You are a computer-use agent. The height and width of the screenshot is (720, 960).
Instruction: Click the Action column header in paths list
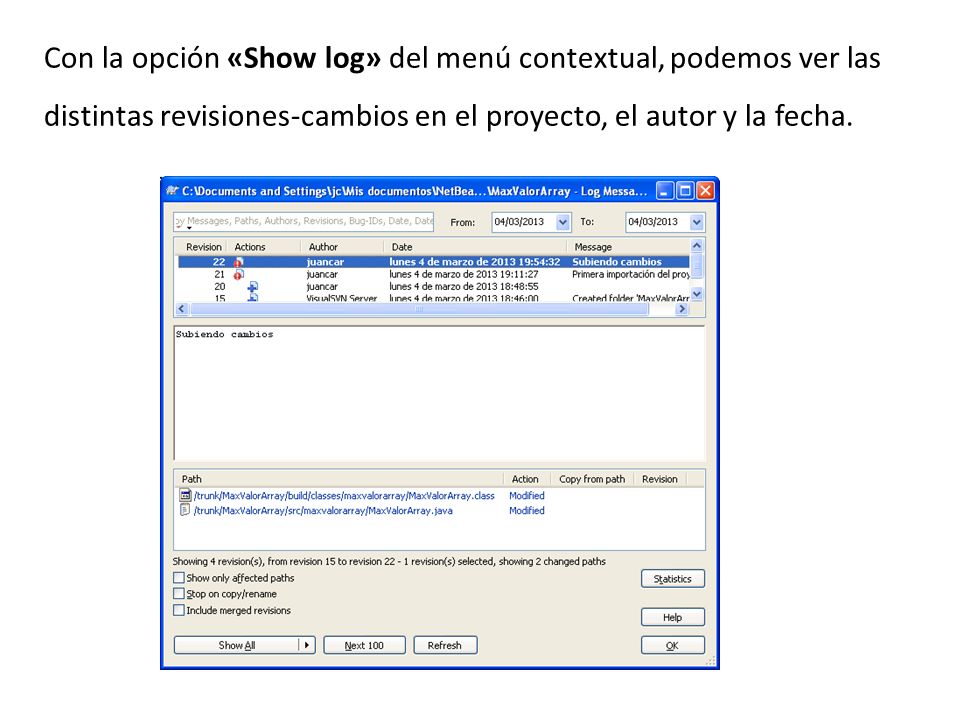526,479
